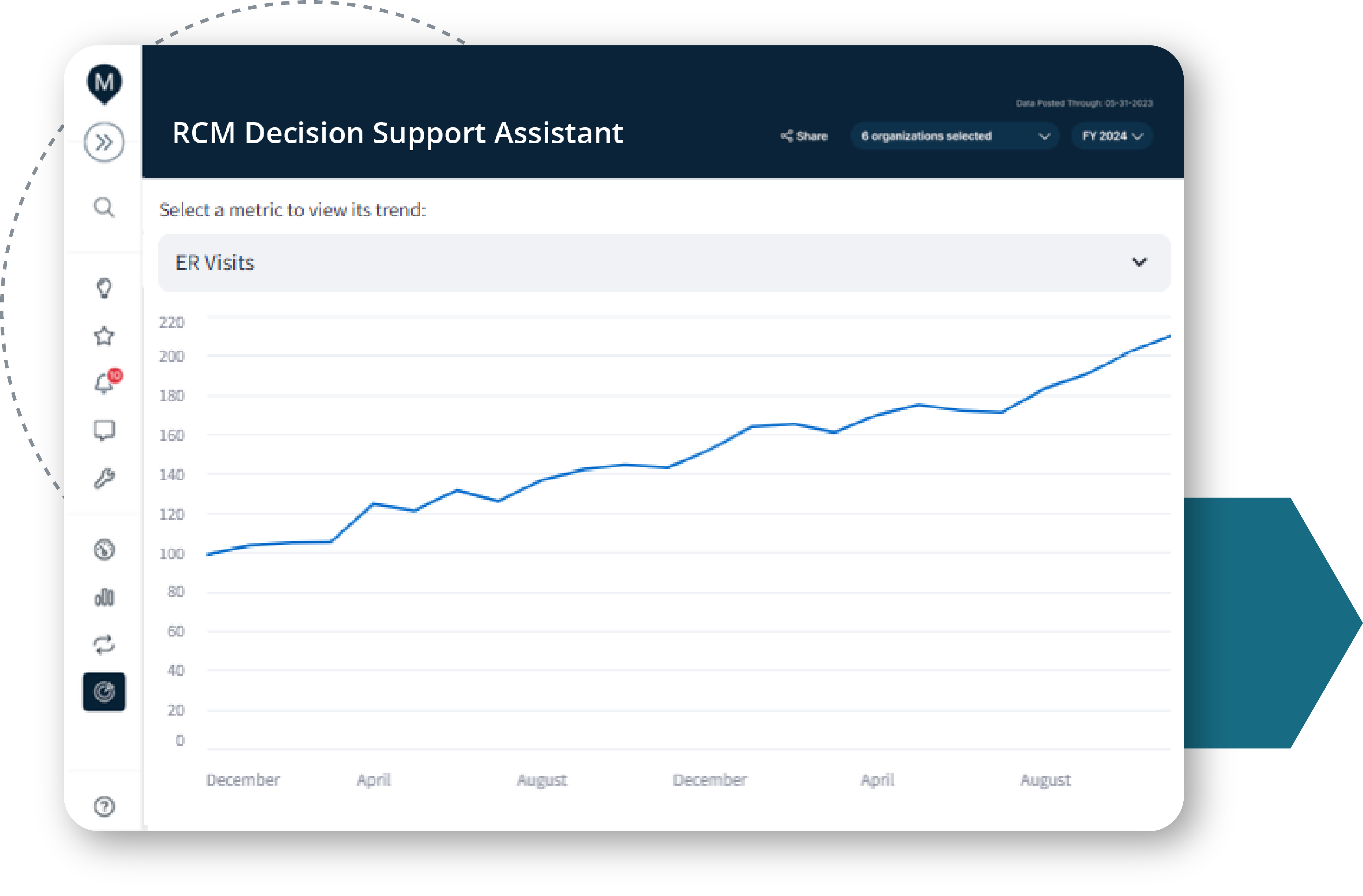Image resolution: width=1363 pixels, height=896 pixels.
Task: Expand the sidebar with double-chevron button
Action: point(104,142)
